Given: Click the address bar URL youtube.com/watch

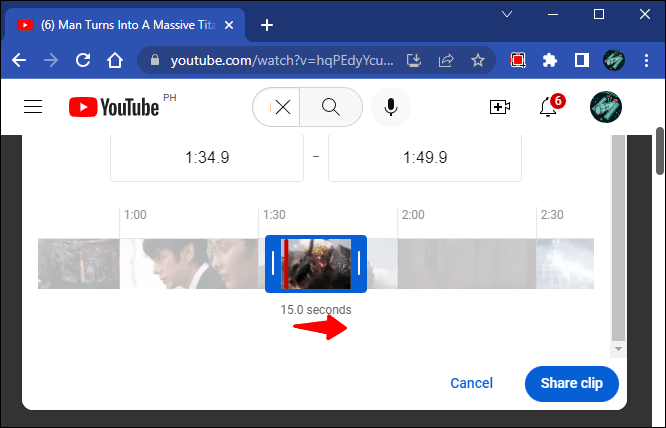Looking at the screenshot, I should pyautogui.click(x=282, y=60).
